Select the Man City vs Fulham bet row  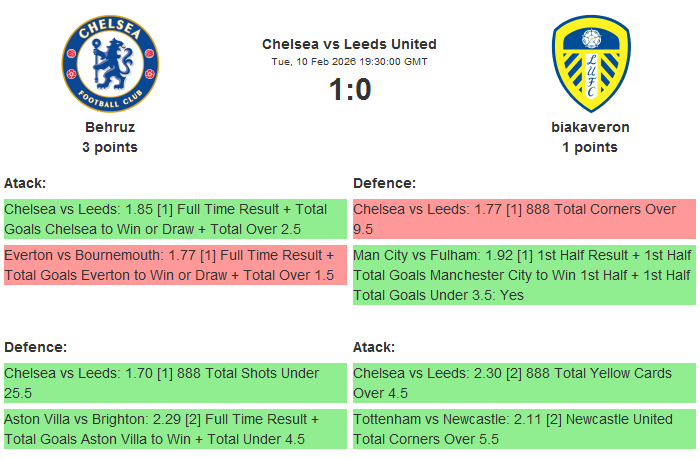523,275
